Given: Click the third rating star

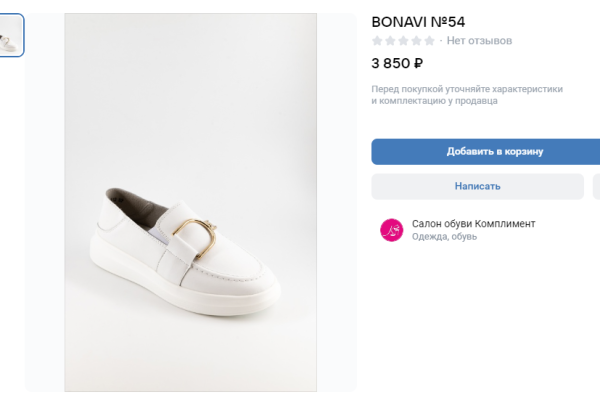Looking at the screenshot, I should click(x=404, y=41).
